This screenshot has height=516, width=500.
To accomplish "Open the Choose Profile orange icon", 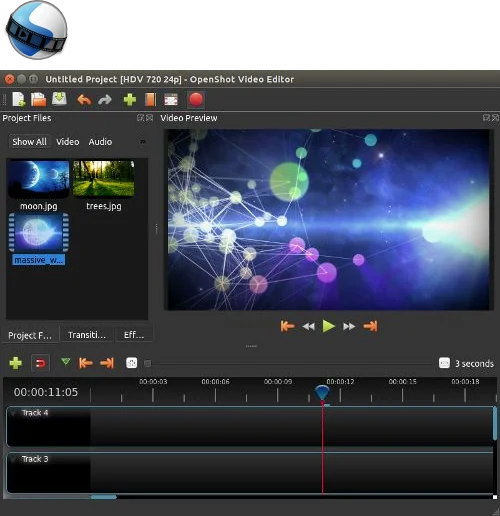I will (150, 100).
